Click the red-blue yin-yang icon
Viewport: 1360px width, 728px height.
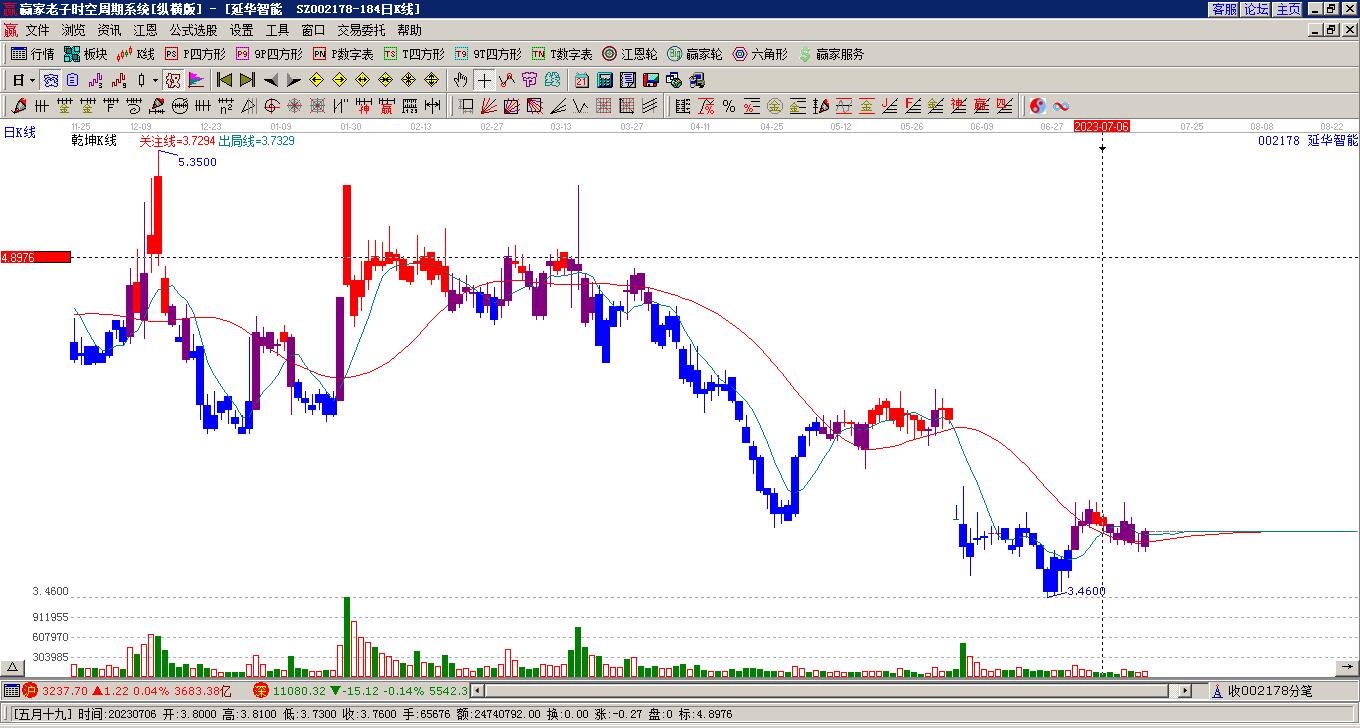click(1038, 106)
